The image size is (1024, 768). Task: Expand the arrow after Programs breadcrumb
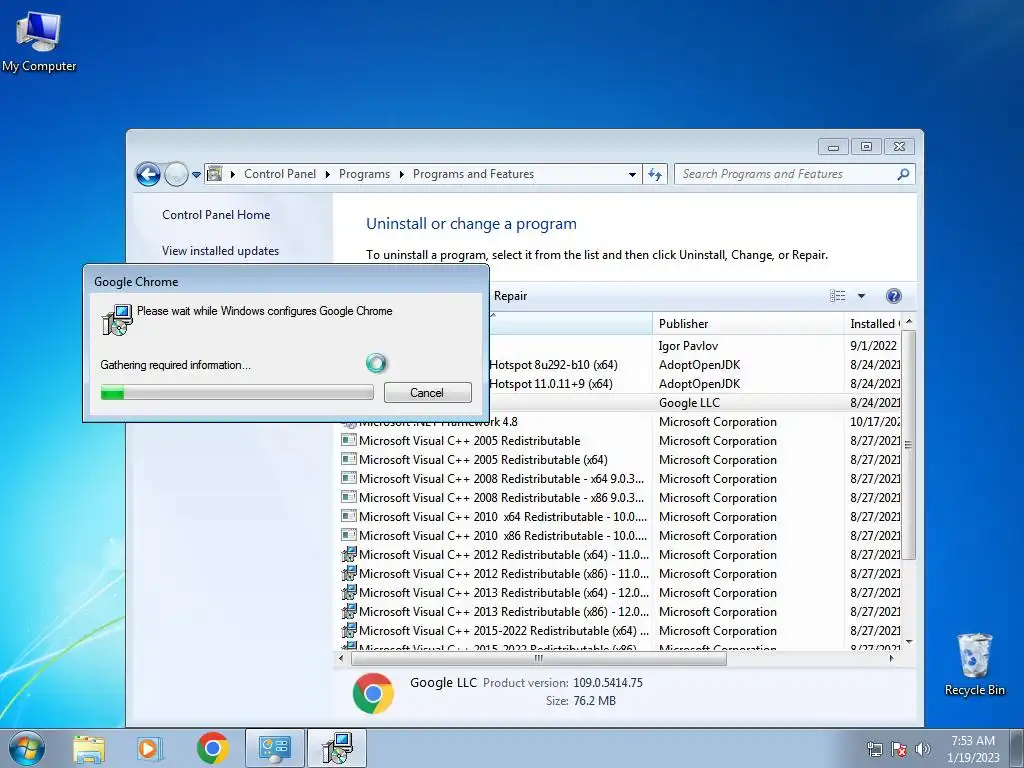pos(400,174)
